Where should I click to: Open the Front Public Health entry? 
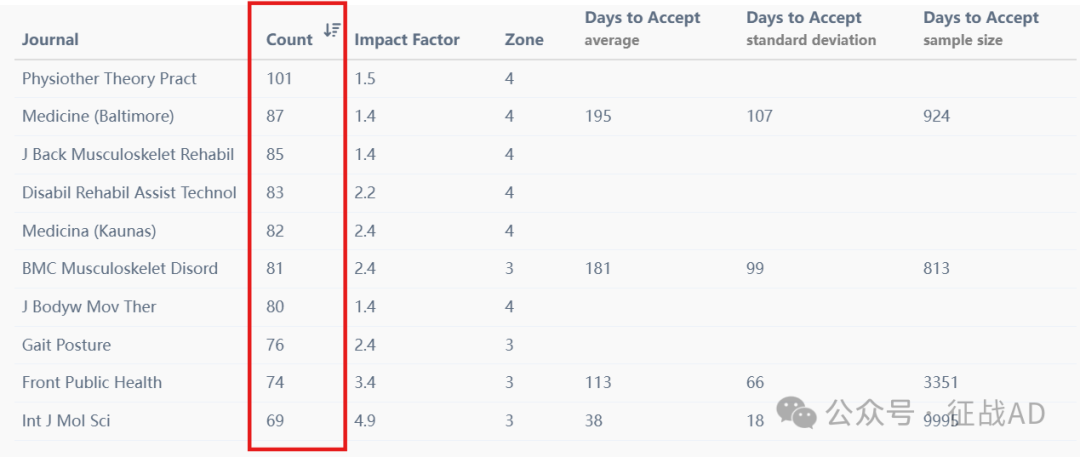point(92,382)
